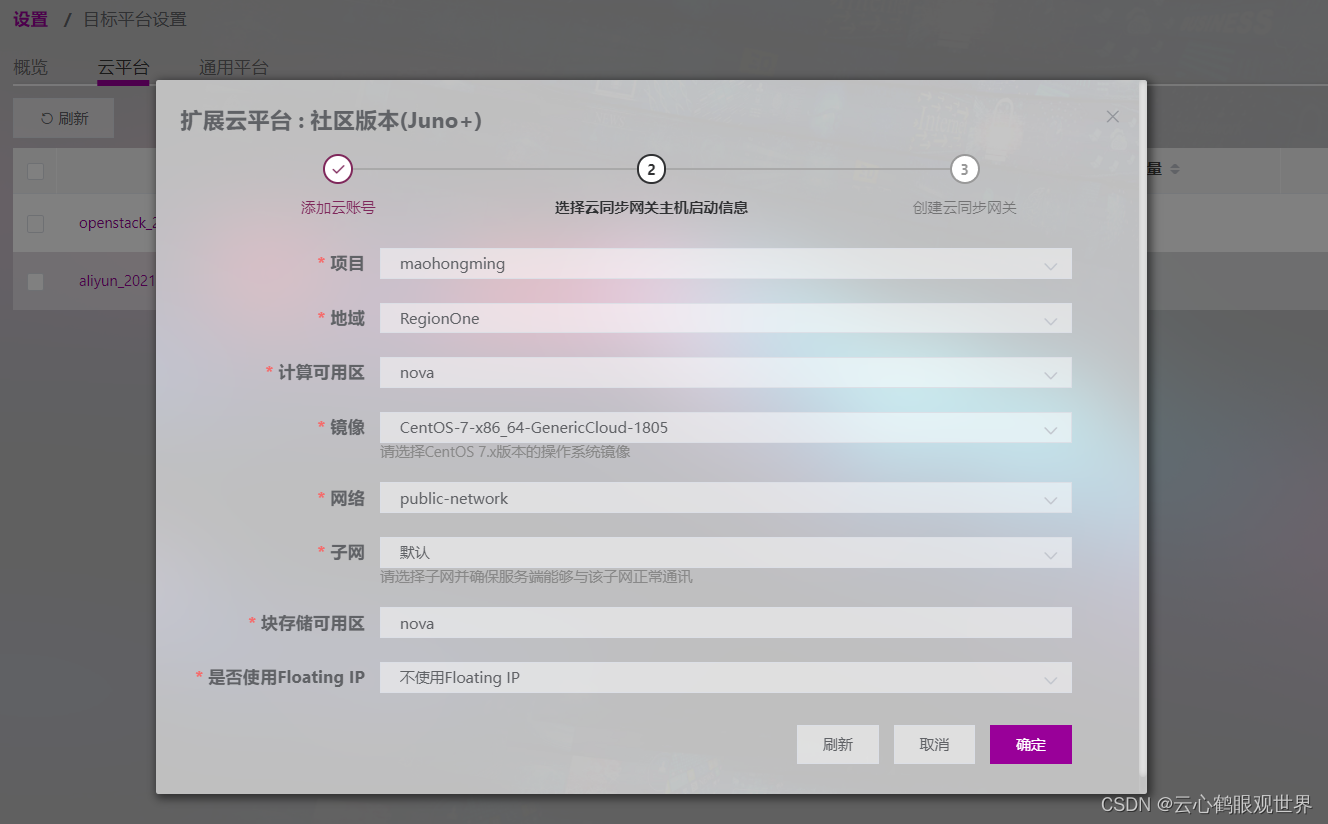
Task: Click the purple 确定 button
Action: [1031, 744]
